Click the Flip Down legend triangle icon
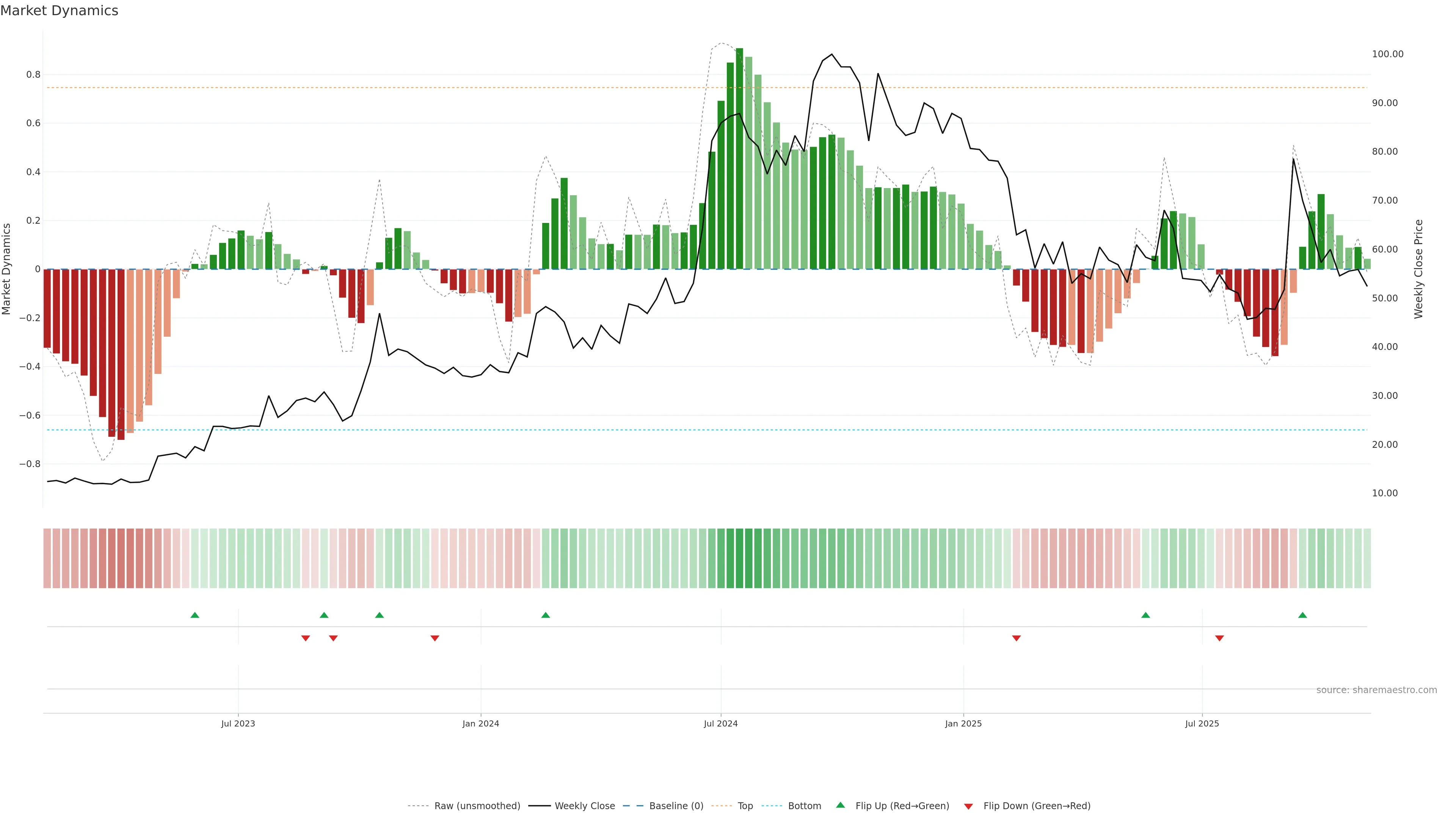1456x819 pixels. point(968,806)
